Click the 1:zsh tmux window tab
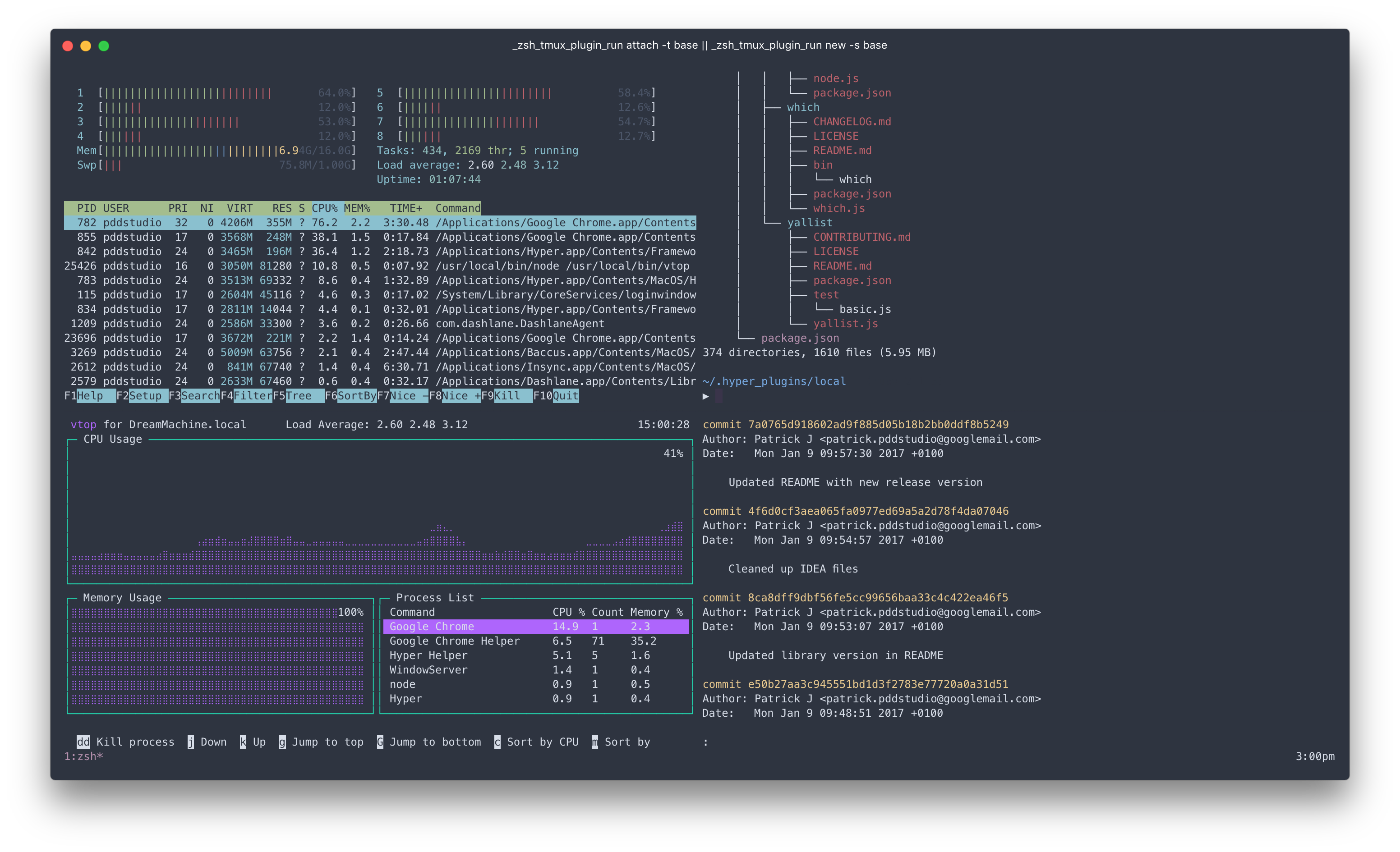 [x=83, y=756]
